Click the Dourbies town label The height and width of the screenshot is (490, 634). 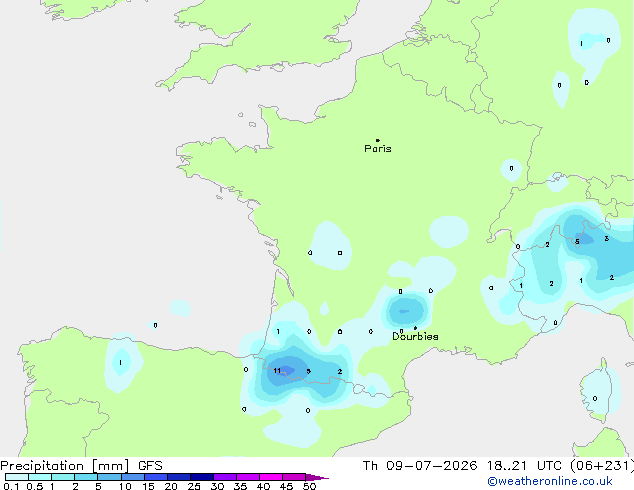point(415,336)
